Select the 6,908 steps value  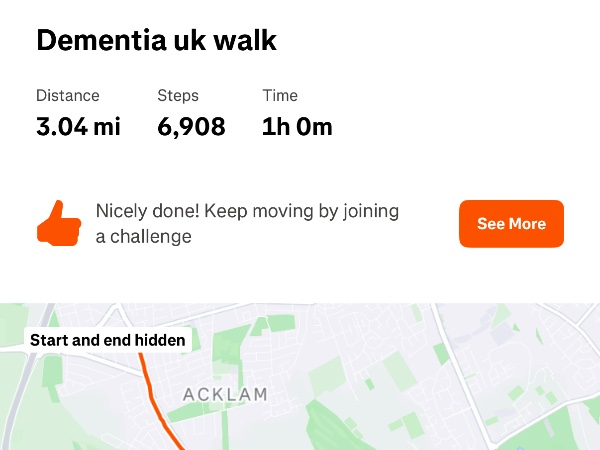191,127
